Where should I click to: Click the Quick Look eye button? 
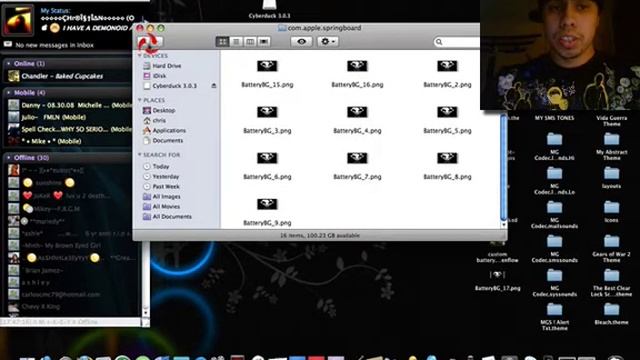click(302, 42)
